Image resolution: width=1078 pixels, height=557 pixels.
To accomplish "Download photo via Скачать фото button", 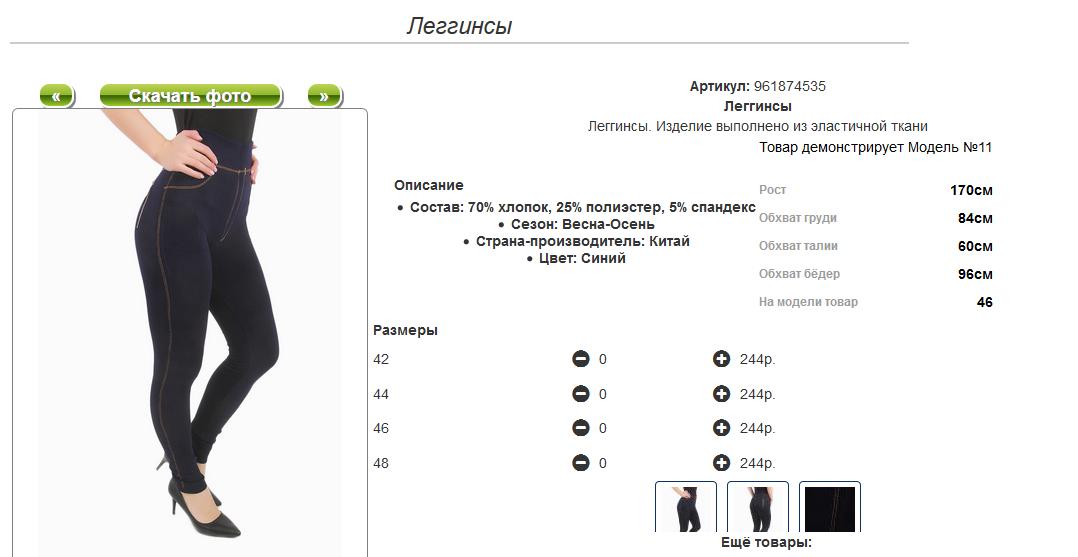I will click(190, 96).
